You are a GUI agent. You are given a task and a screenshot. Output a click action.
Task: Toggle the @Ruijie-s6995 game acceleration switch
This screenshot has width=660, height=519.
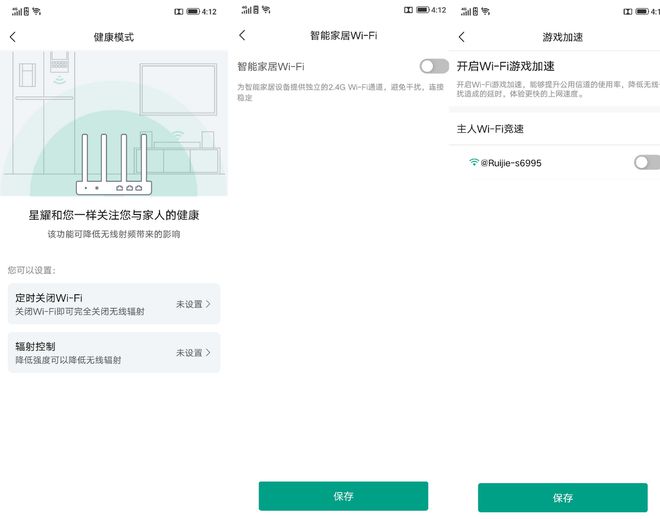coord(647,162)
